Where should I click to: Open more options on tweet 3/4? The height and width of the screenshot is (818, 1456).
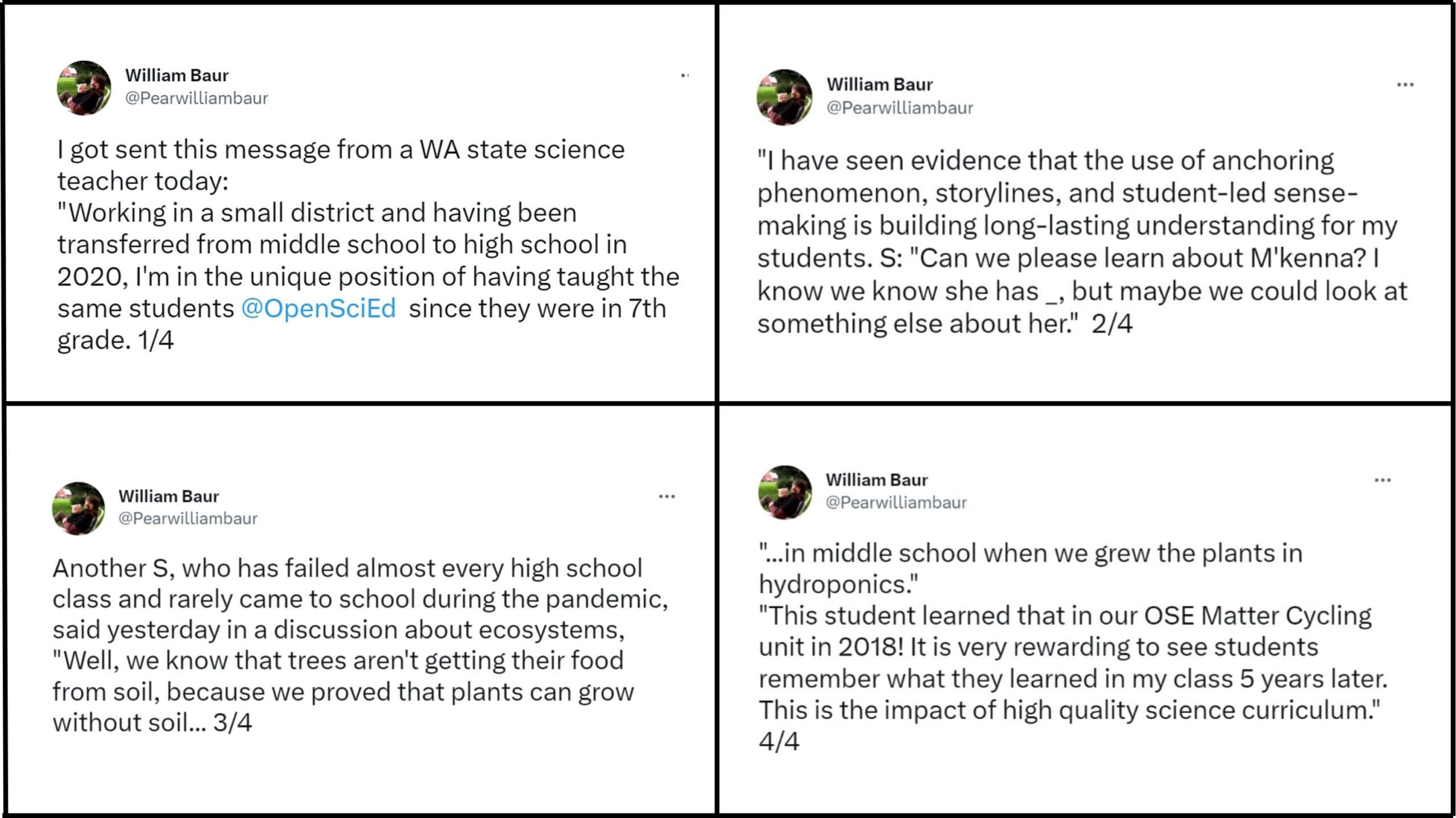click(667, 497)
